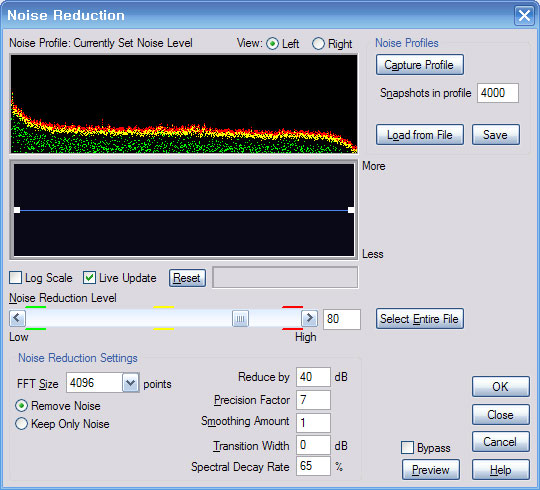Click the Snapshots in profile field
This screenshot has height=490, width=540.
498,93
